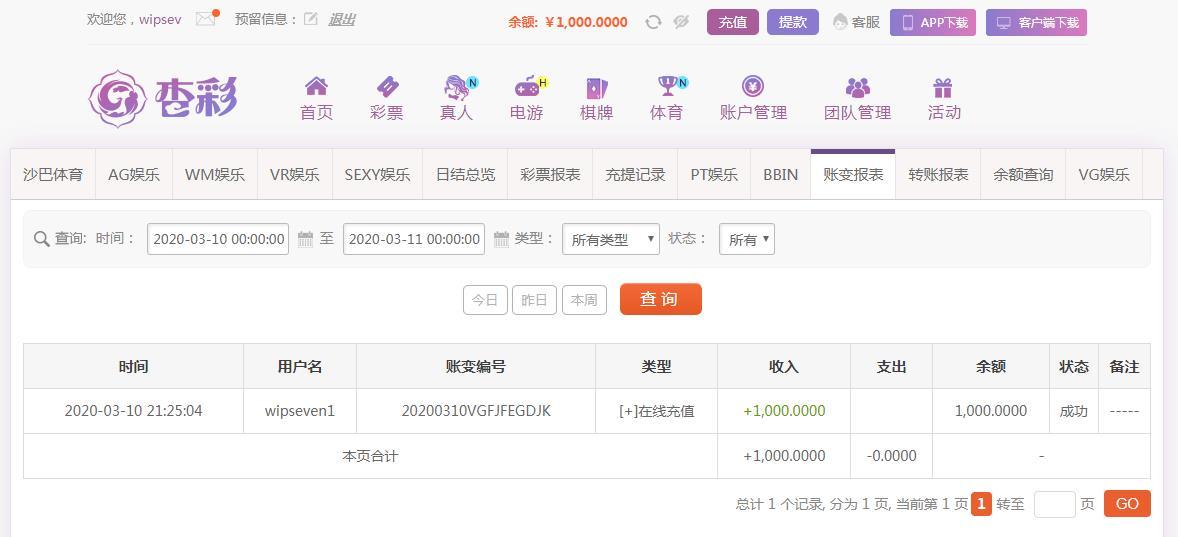Click the go-to page number field
The image size is (1178, 537).
(1055, 504)
